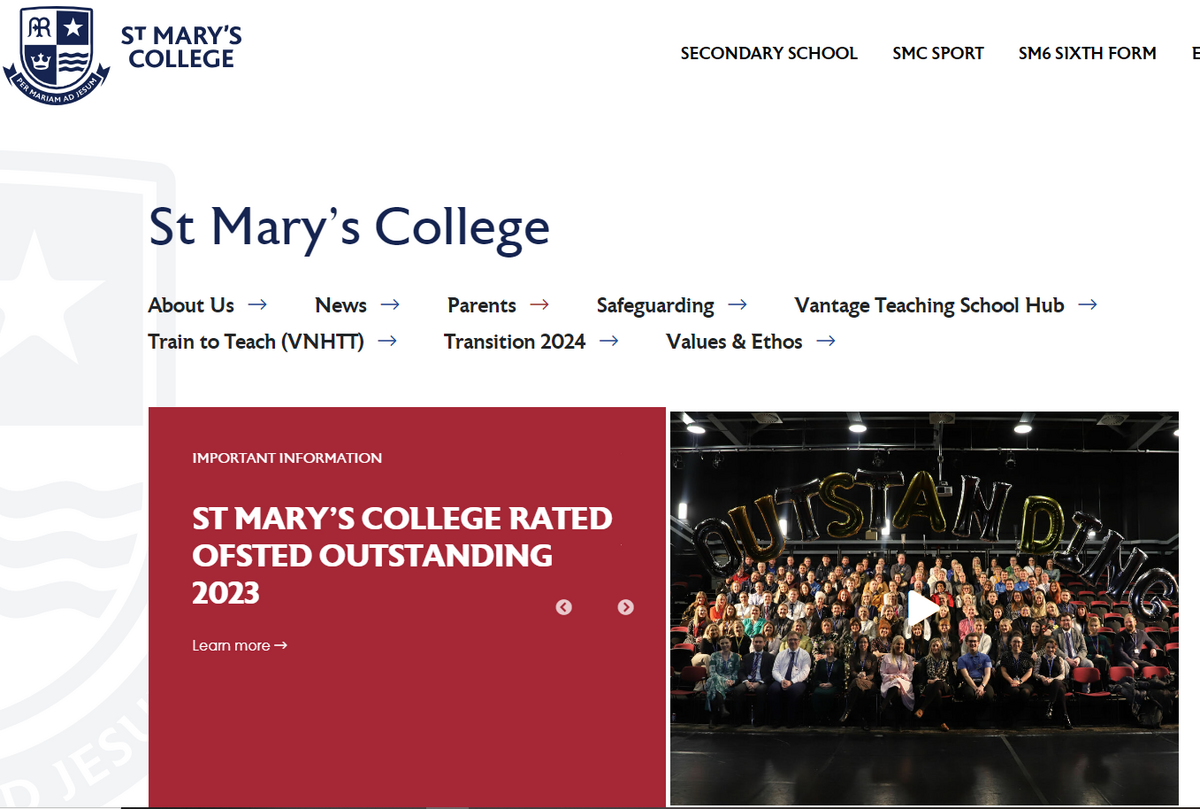Open the SMC SPORT section
1200x809 pixels.
pyautogui.click(x=938, y=53)
